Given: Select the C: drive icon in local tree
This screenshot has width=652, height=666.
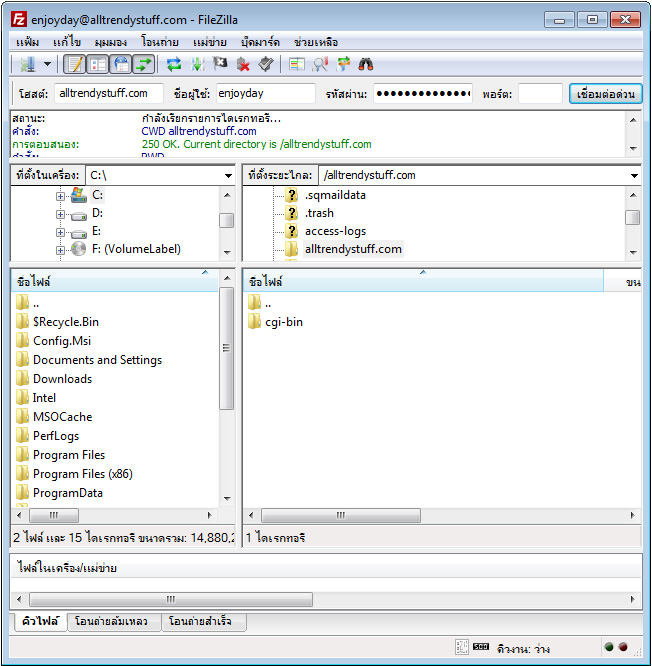Looking at the screenshot, I should point(79,195).
